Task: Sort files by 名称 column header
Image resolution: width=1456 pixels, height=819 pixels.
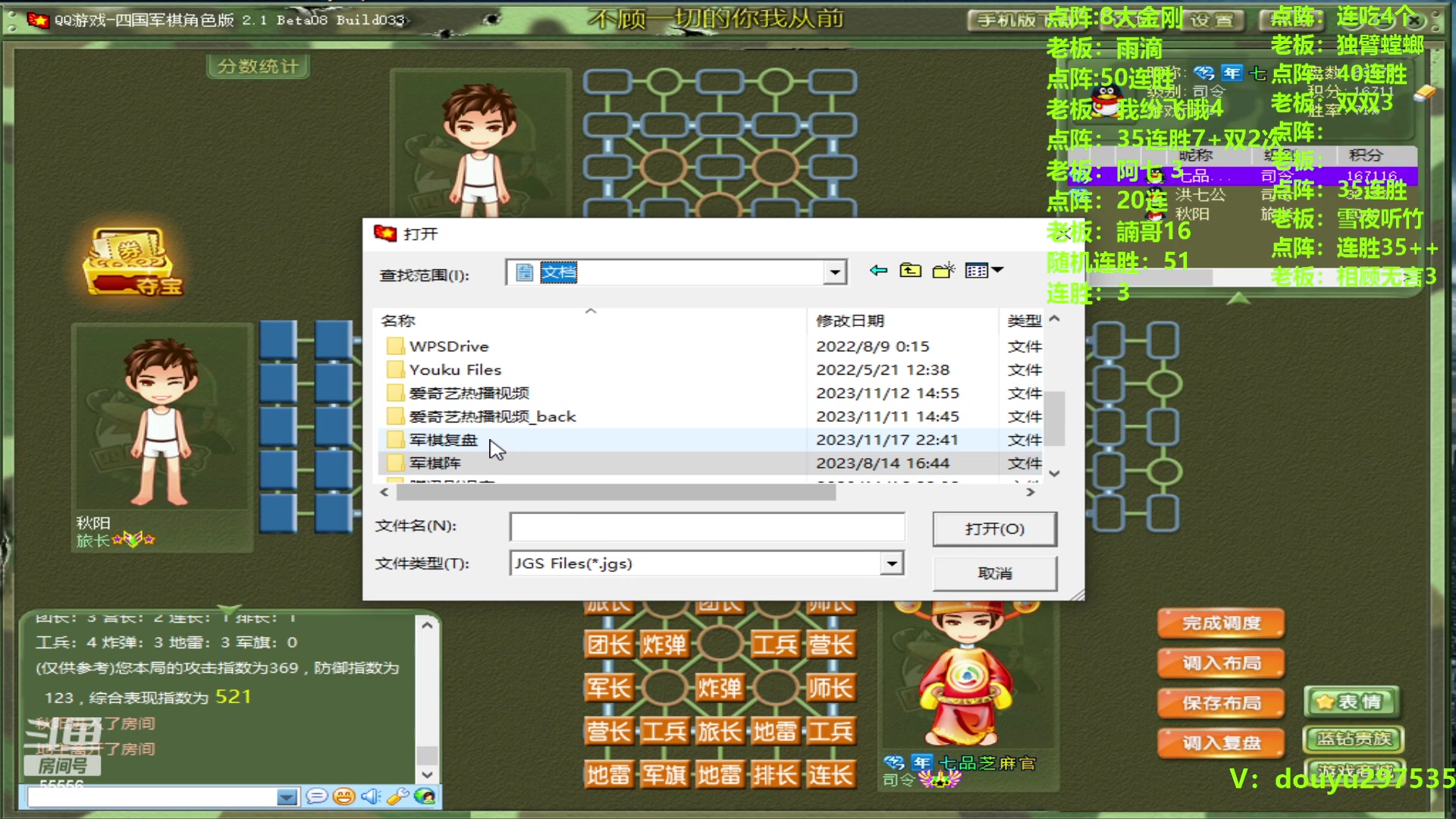Action: (591, 321)
